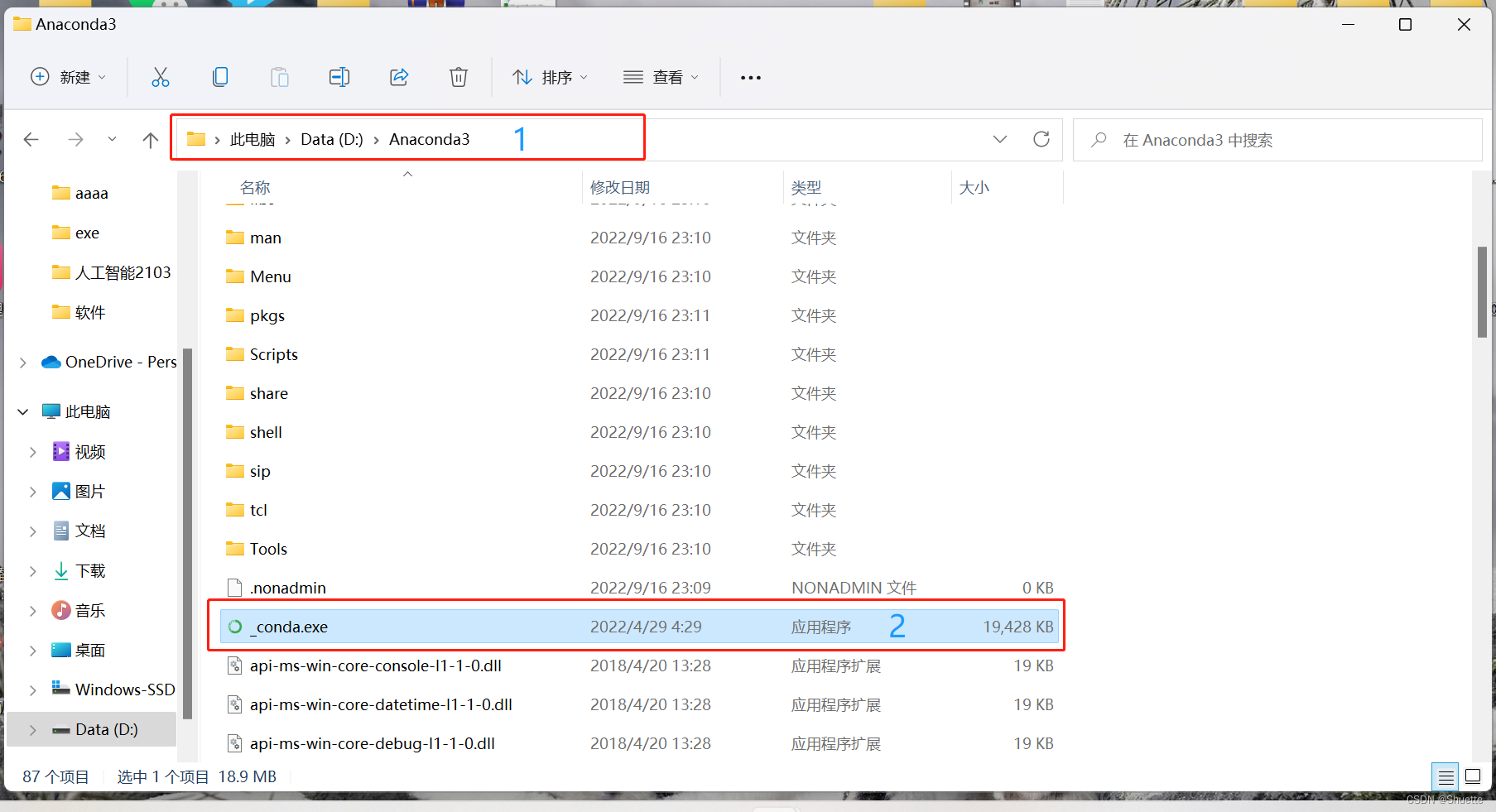The image size is (1496, 812).
Task: Select the aaaa folder in sidebar
Action: pyautogui.click(x=91, y=193)
